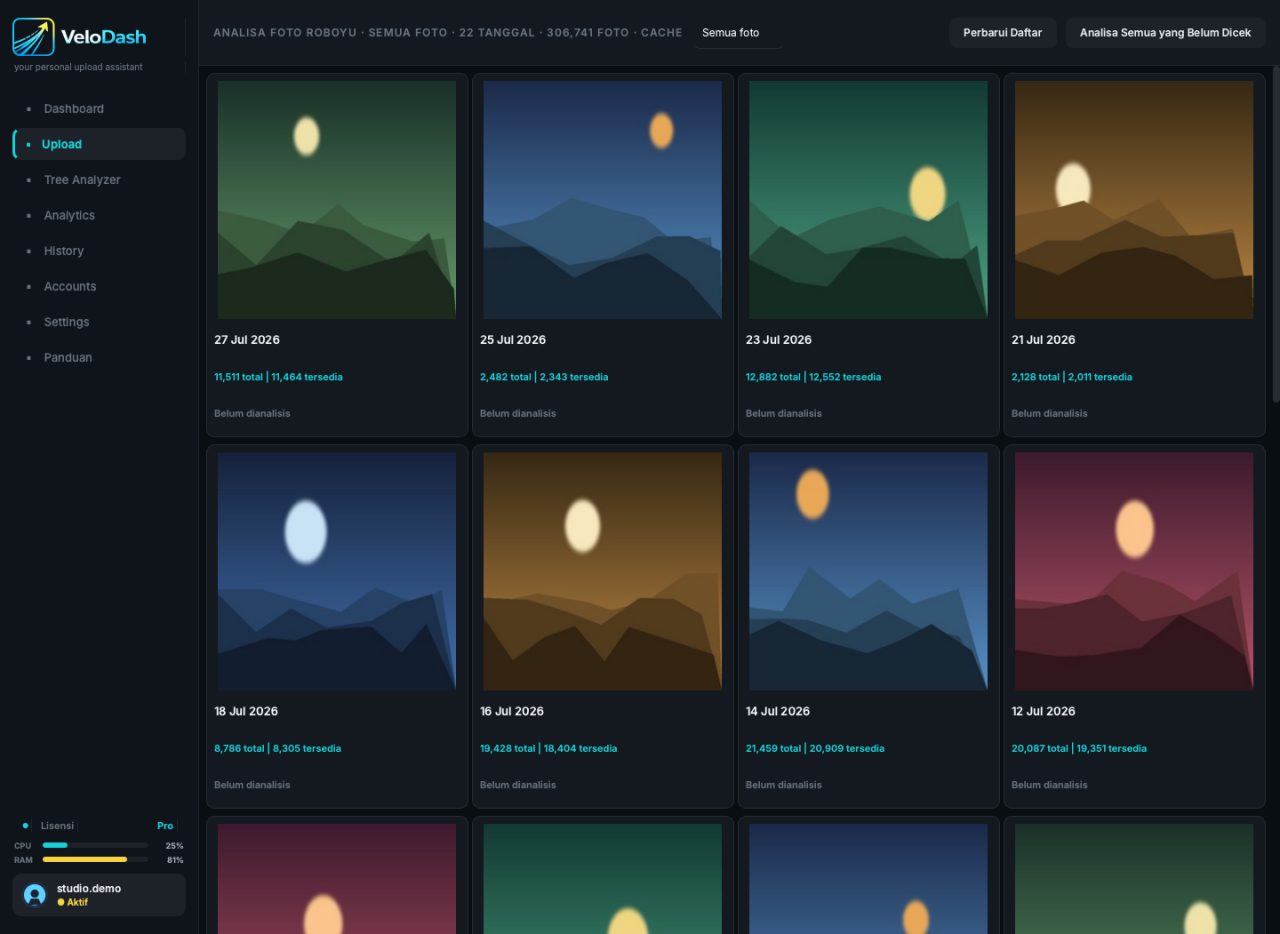Image resolution: width=1280 pixels, height=934 pixels.
Task: Open the 18 Jul 2026 photo thumbnail
Action: tap(337, 571)
